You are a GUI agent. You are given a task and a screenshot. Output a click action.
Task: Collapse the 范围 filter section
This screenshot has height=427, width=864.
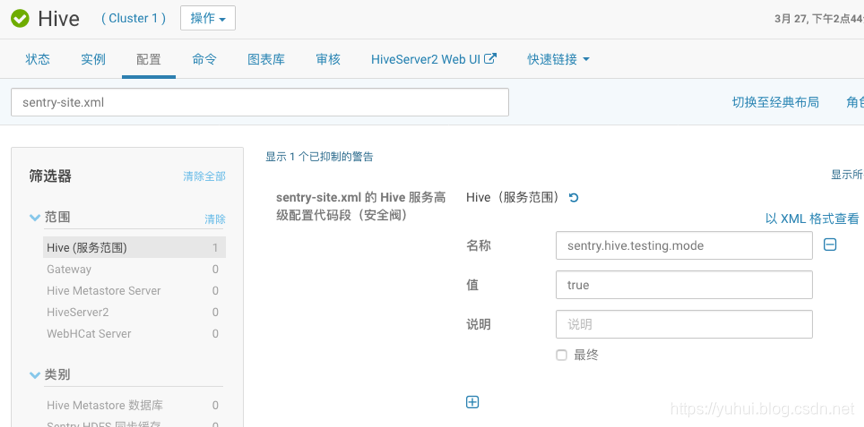[35, 218]
